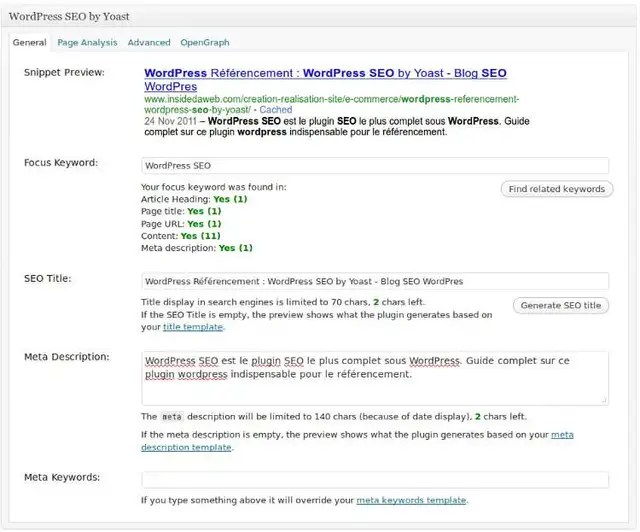Click the 'Meta Keywords:' label
640x532 pixels.
click(62, 477)
